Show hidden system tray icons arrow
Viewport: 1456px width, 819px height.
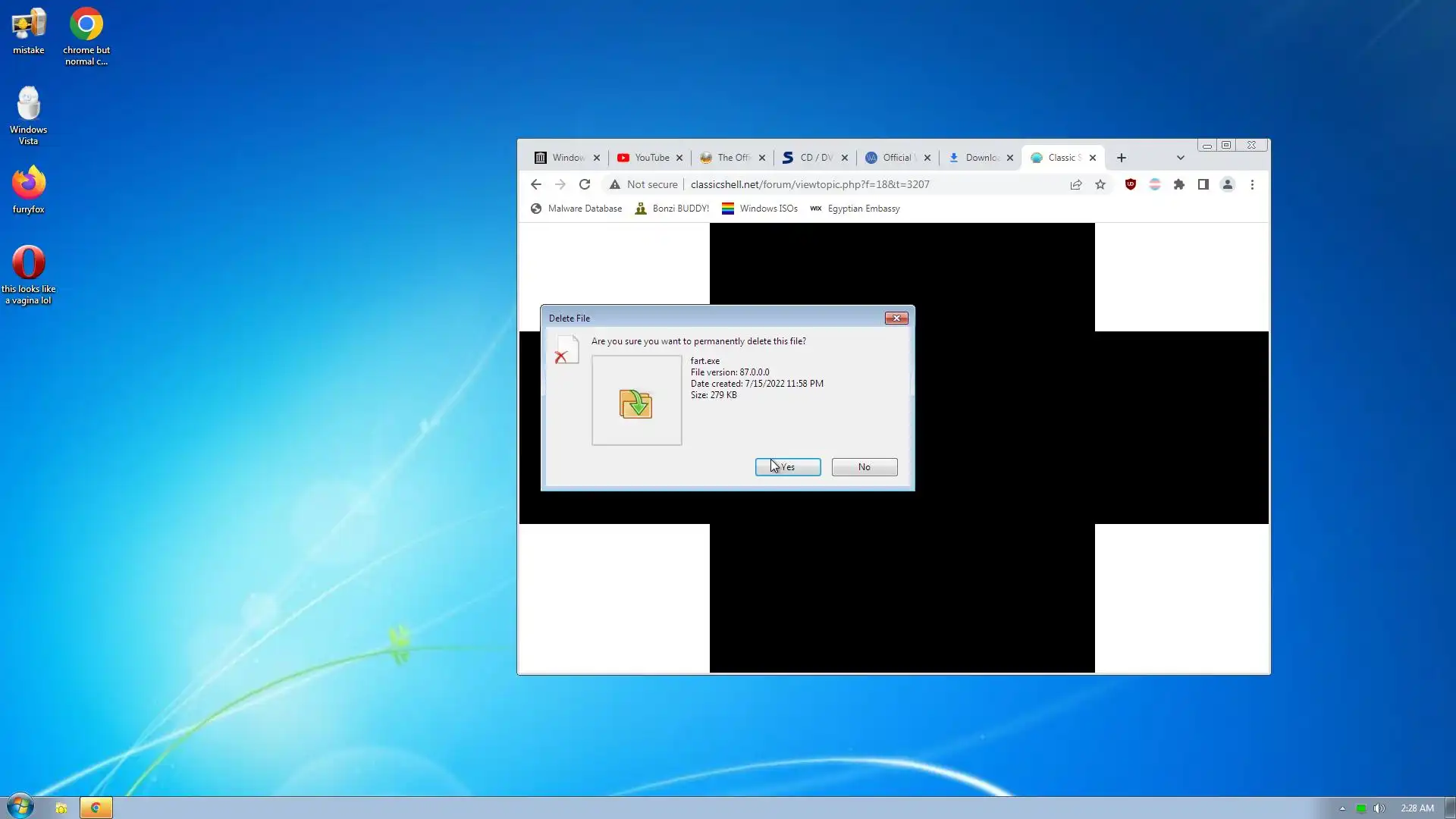pyautogui.click(x=1342, y=808)
